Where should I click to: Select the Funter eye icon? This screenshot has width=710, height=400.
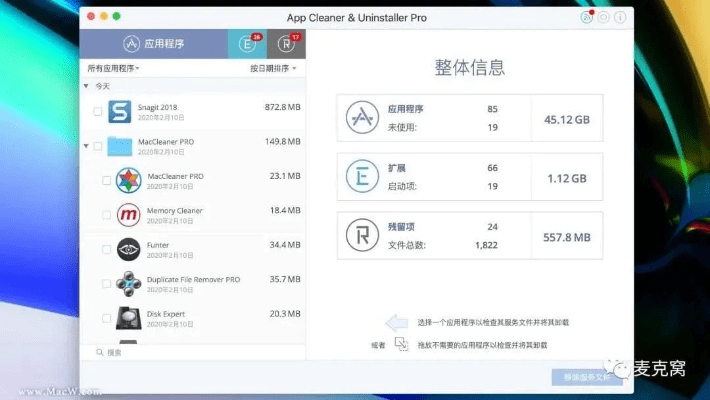click(x=128, y=249)
